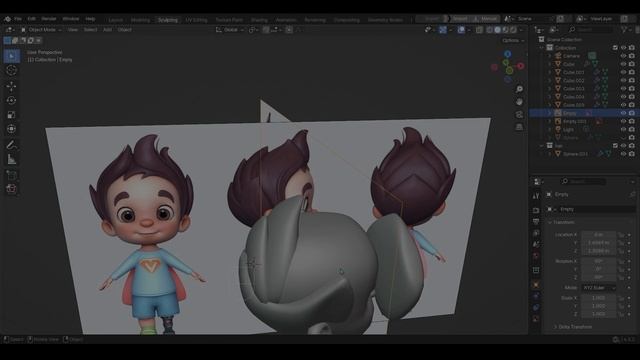640x360 pixels.
Task: Select the Scale tool
Action: (11, 115)
